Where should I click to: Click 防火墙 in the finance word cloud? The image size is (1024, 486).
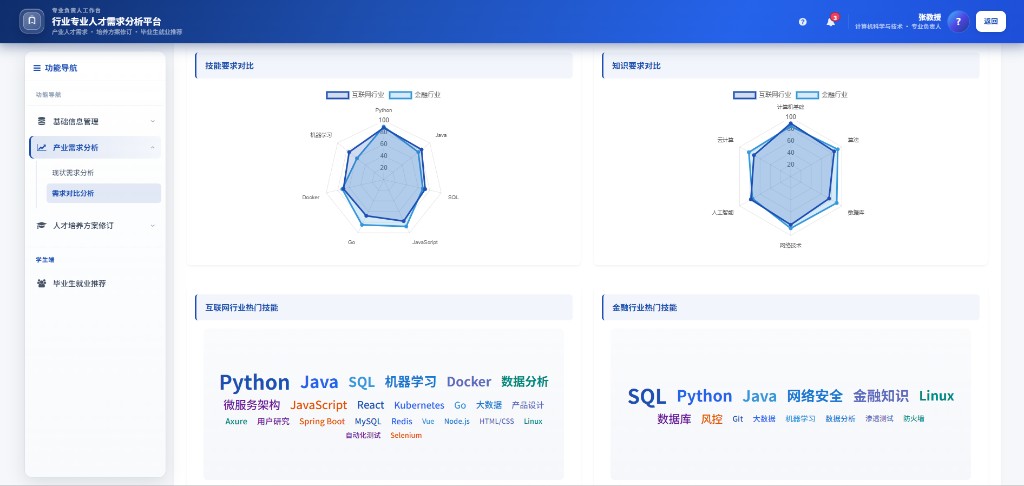click(x=914, y=419)
